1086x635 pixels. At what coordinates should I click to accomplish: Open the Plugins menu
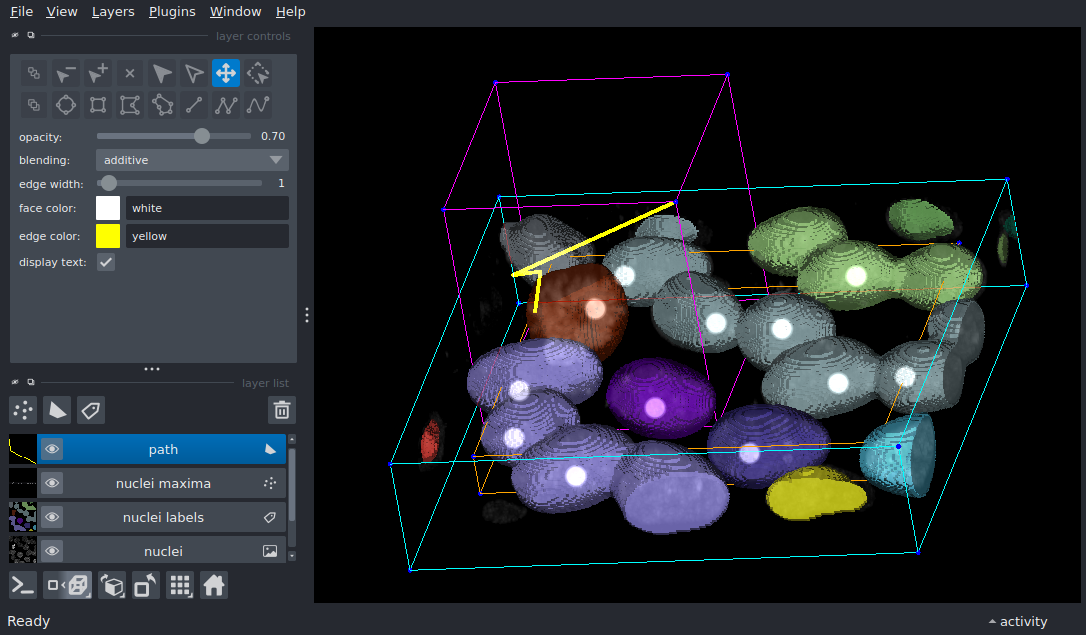point(172,12)
